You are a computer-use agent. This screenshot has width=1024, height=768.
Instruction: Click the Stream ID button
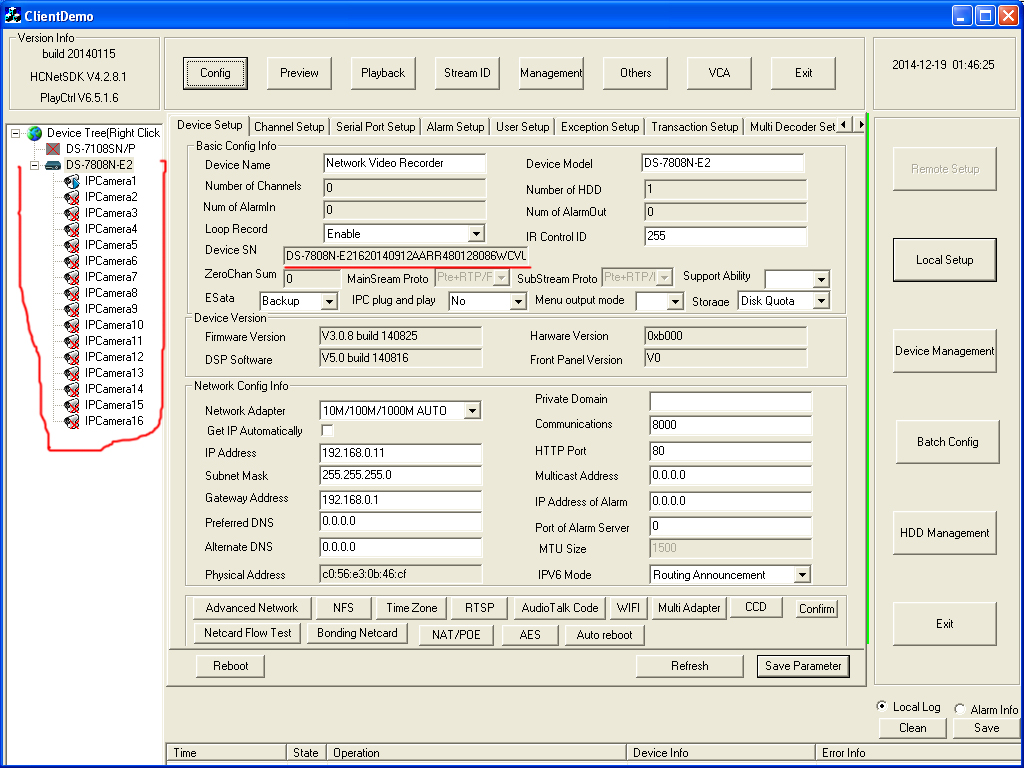[467, 73]
